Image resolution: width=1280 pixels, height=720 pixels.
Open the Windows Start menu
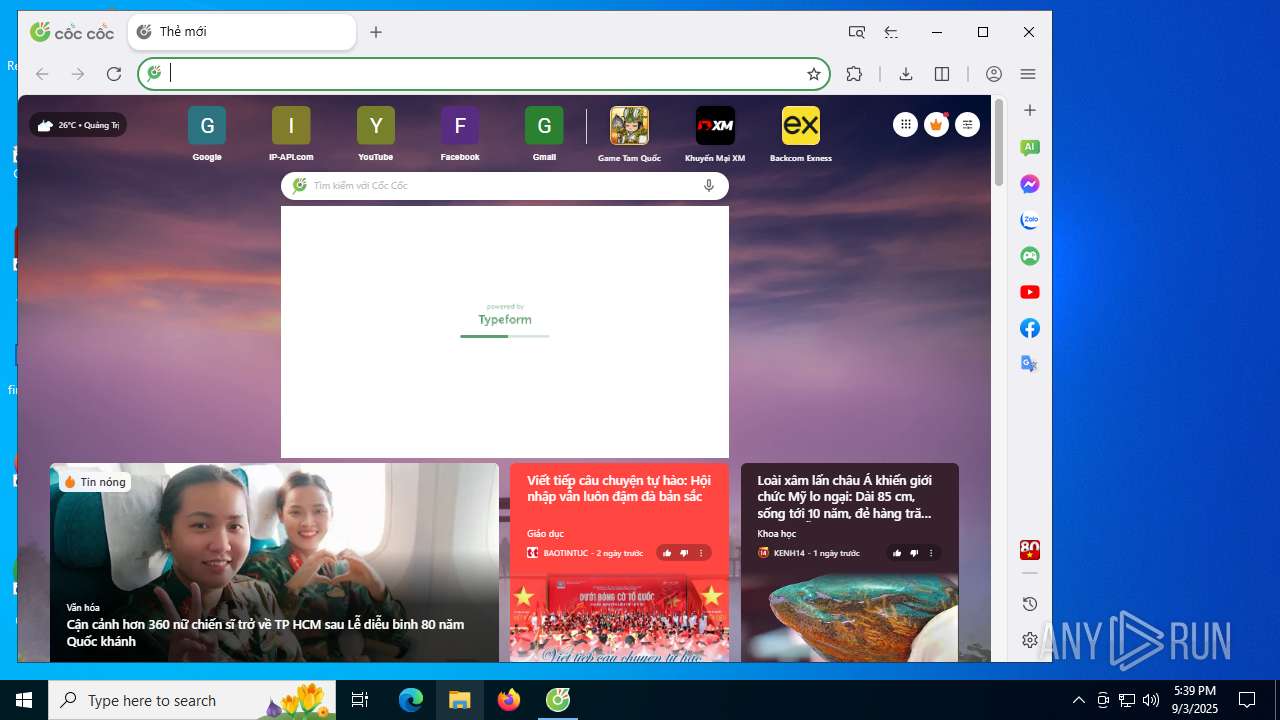pyautogui.click(x=24, y=700)
